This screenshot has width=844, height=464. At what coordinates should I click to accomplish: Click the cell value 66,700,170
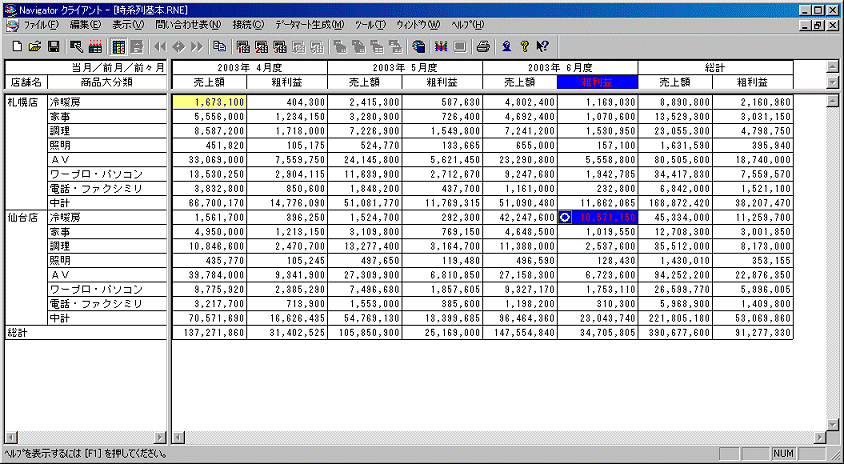pyautogui.click(x=209, y=203)
